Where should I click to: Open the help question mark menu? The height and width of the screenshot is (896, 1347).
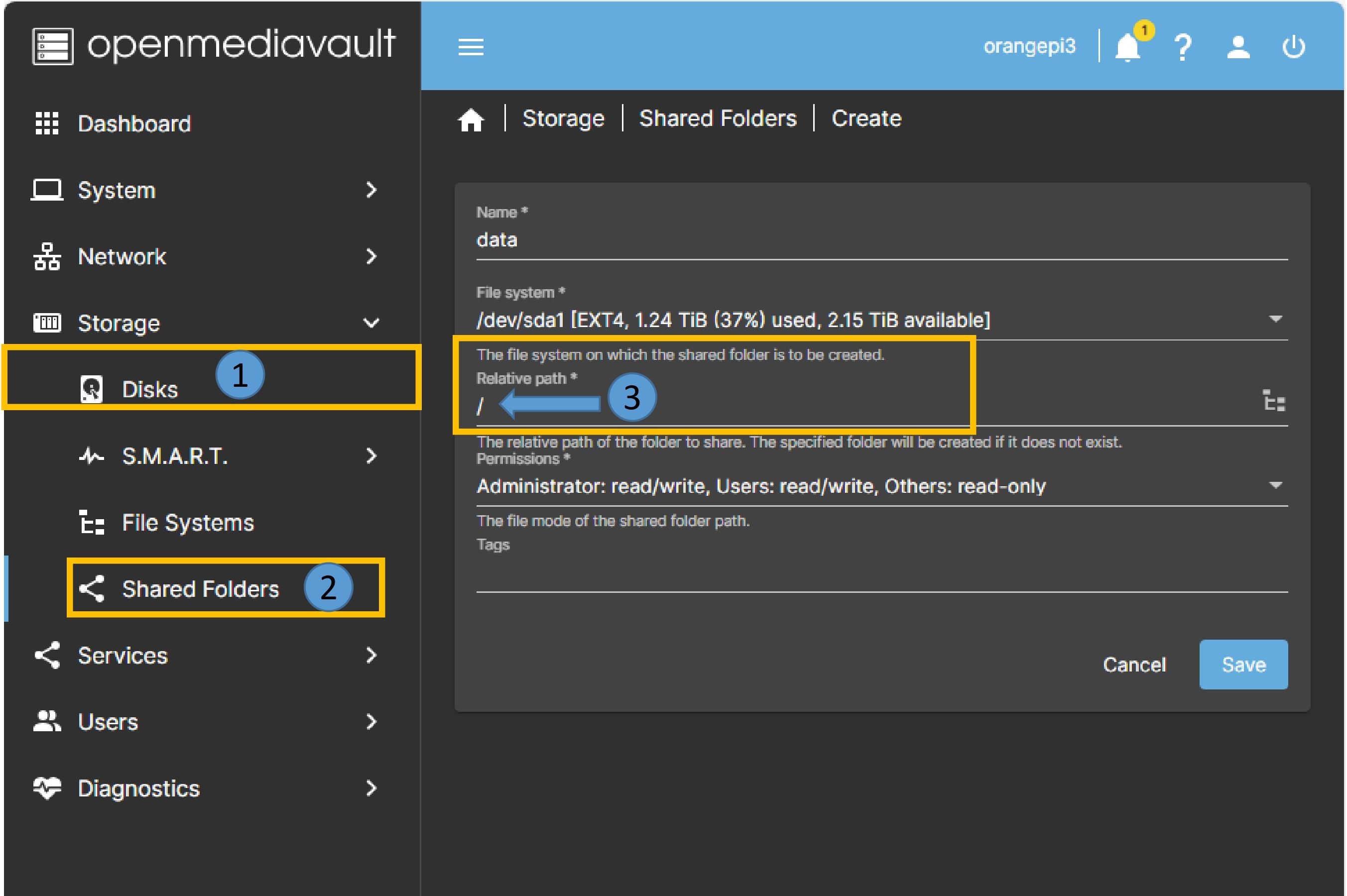(x=1182, y=47)
